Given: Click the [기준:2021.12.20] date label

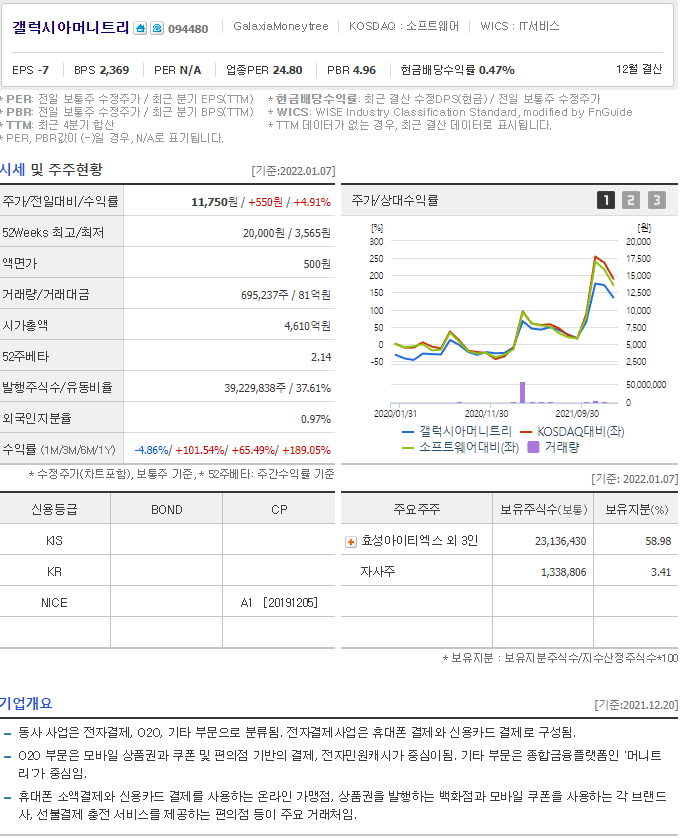Looking at the screenshot, I should (636, 705).
